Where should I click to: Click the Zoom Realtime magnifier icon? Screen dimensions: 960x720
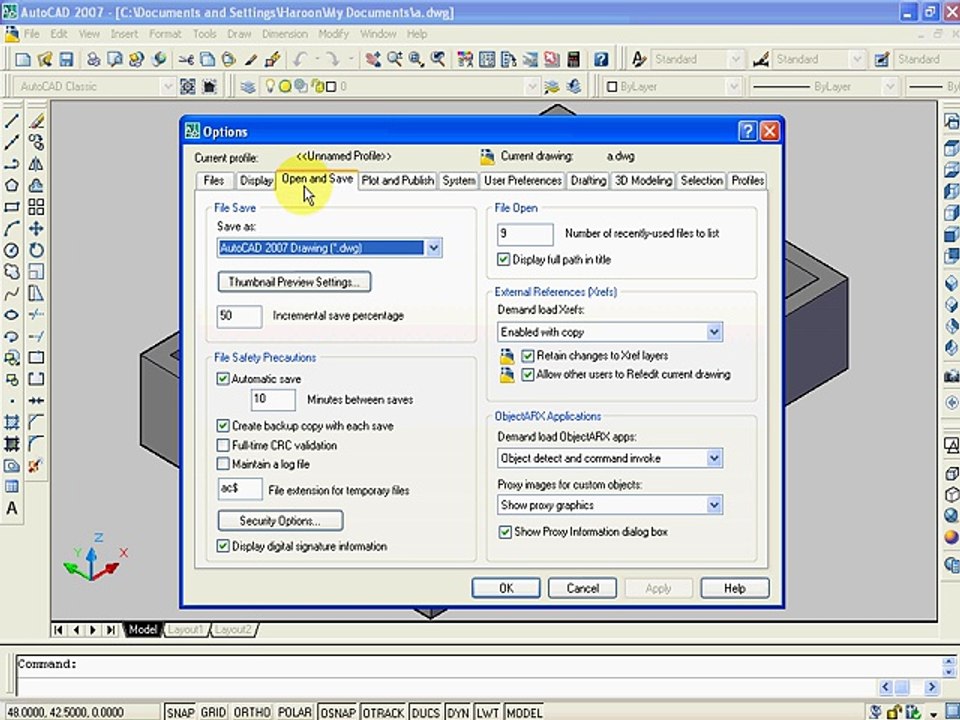394,59
